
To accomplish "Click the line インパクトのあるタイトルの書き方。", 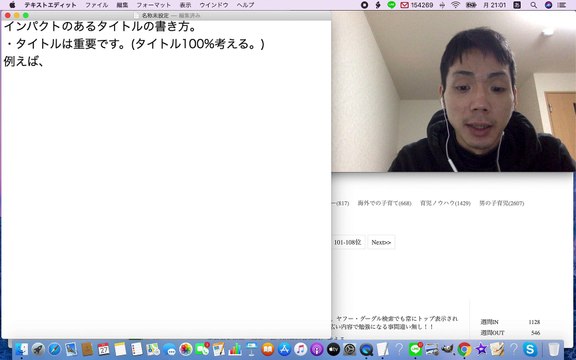I will point(101,27).
